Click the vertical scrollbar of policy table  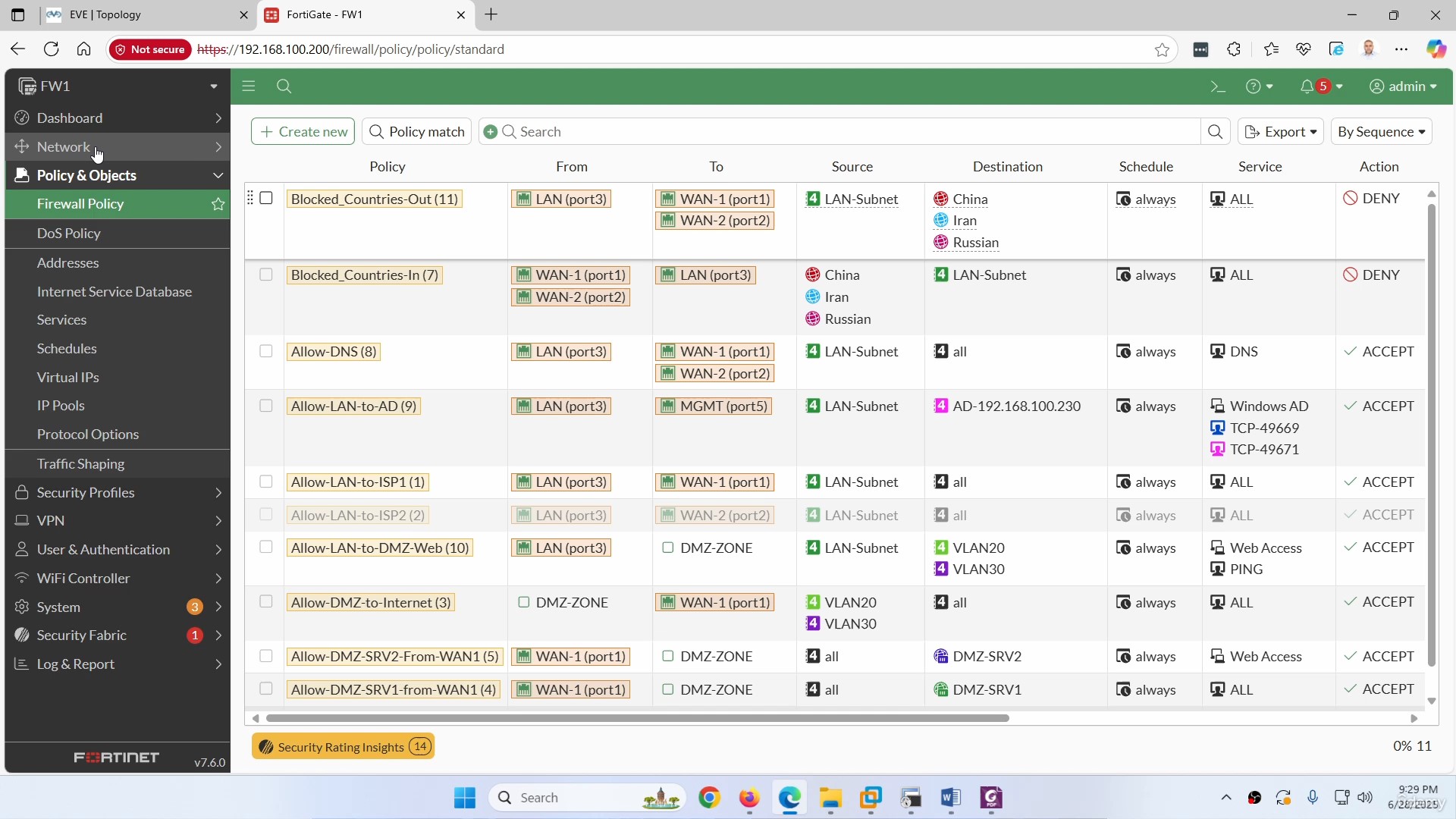coord(1432,435)
